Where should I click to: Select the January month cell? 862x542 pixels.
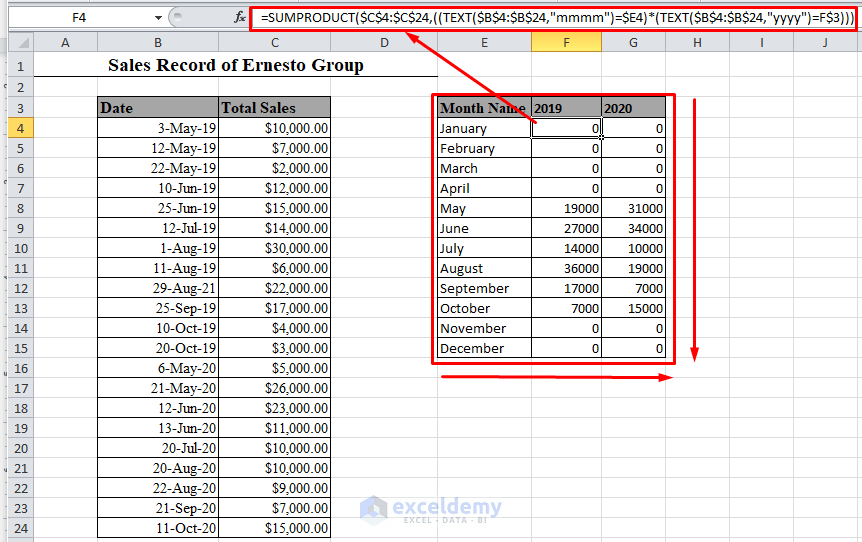484,129
